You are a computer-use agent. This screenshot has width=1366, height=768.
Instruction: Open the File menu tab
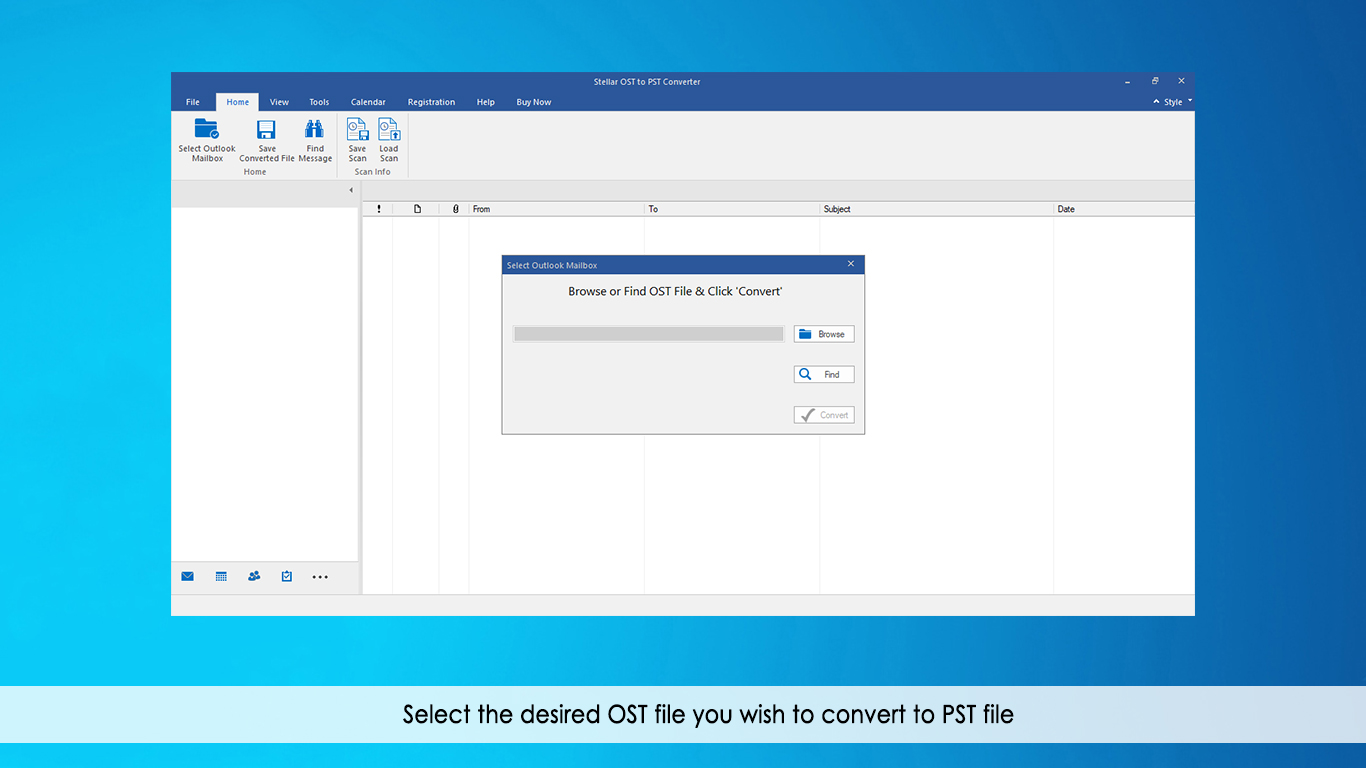pyautogui.click(x=193, y=102)
